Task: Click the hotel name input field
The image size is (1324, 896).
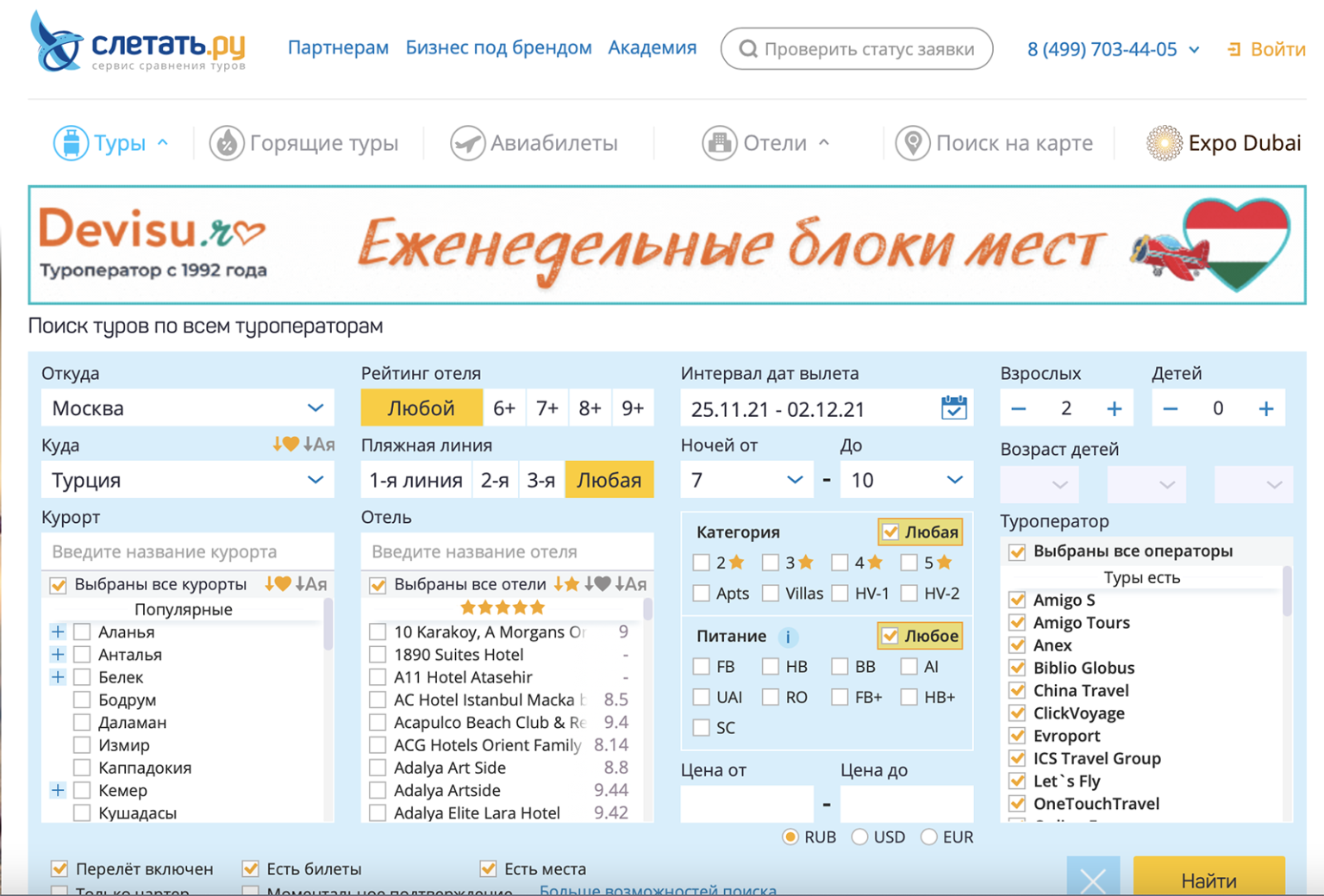Action: point(507,551)
